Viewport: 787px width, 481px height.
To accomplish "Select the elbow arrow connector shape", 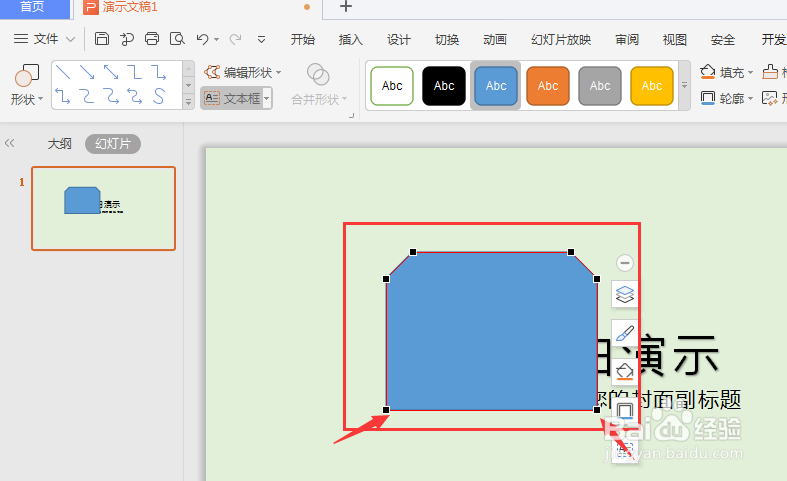I will point(159,72).
